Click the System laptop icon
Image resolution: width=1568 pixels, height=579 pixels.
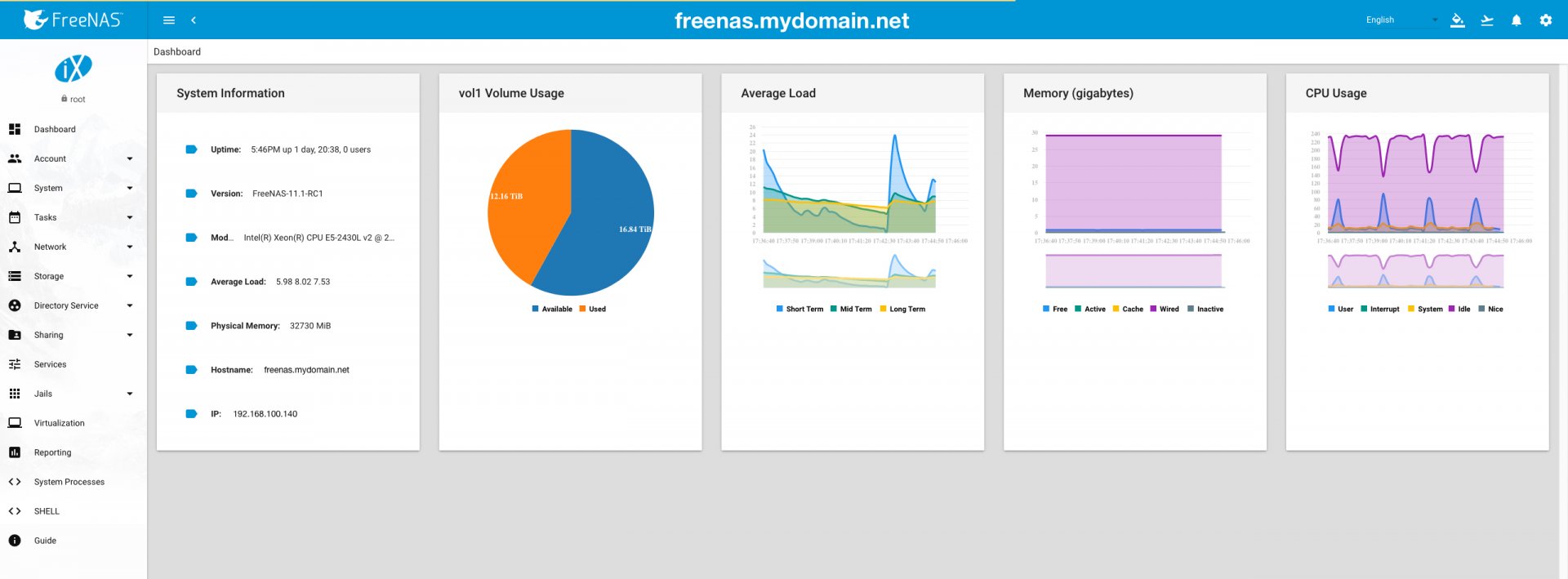coord(15,188)
